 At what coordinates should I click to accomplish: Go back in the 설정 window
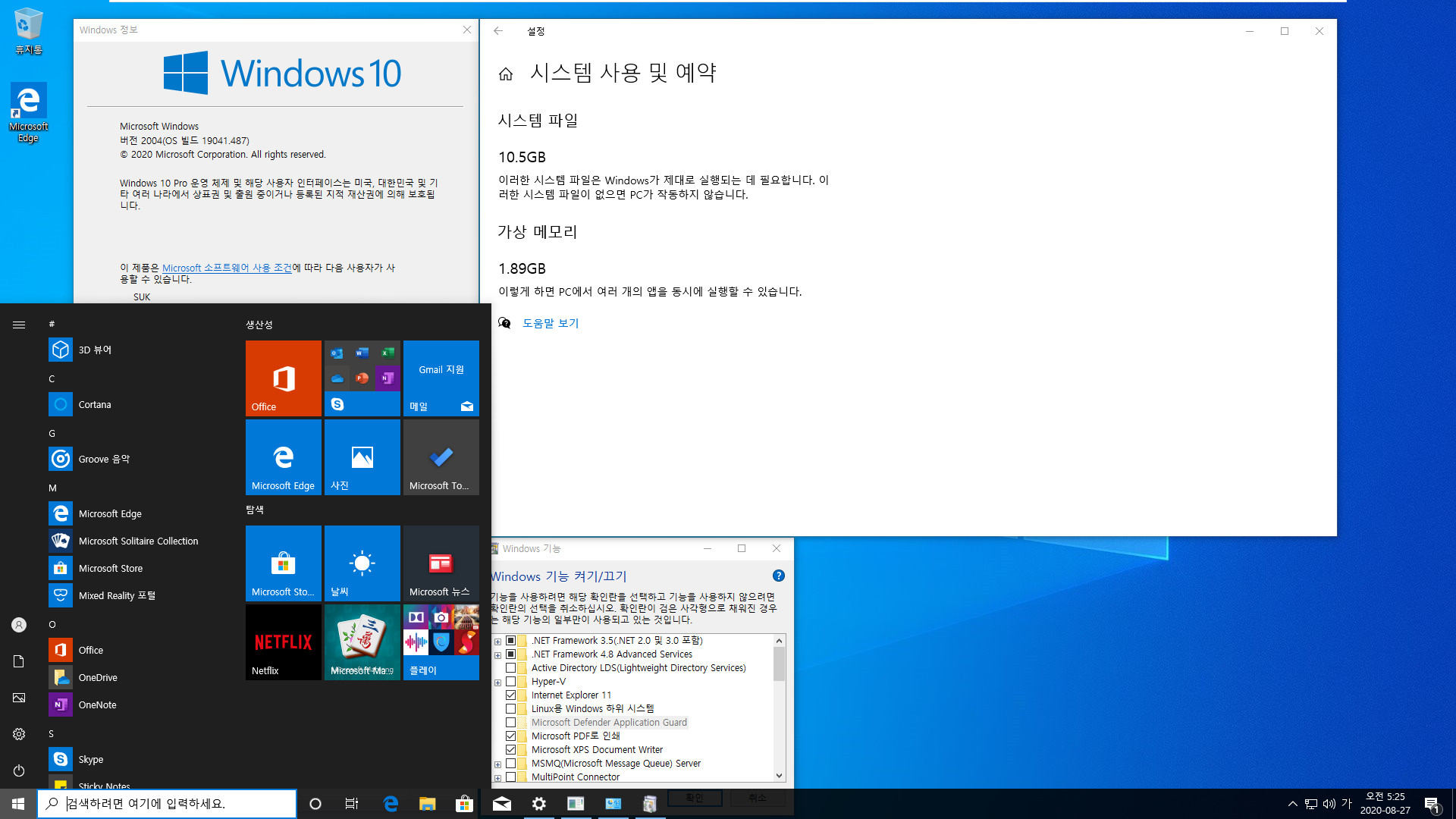498,31
